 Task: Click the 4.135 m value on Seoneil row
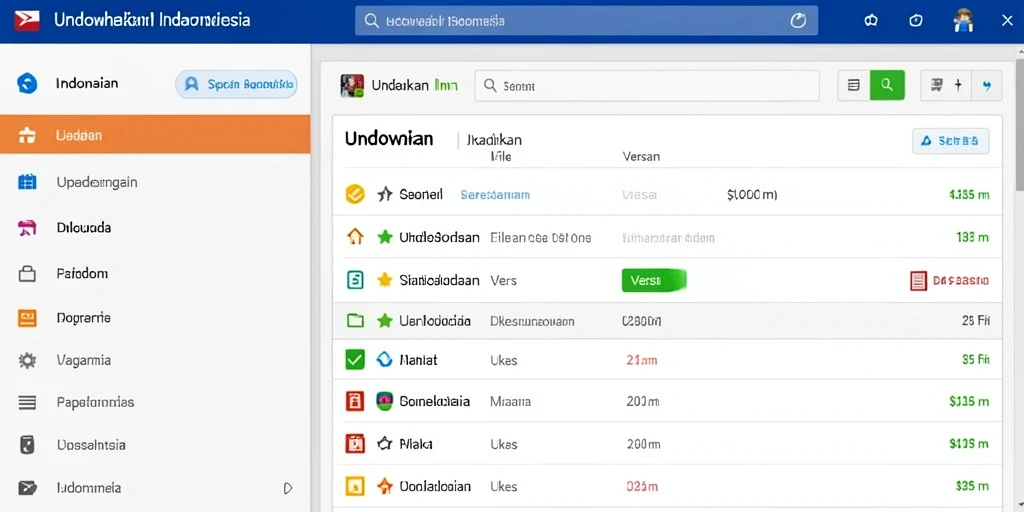click(968, 195)
